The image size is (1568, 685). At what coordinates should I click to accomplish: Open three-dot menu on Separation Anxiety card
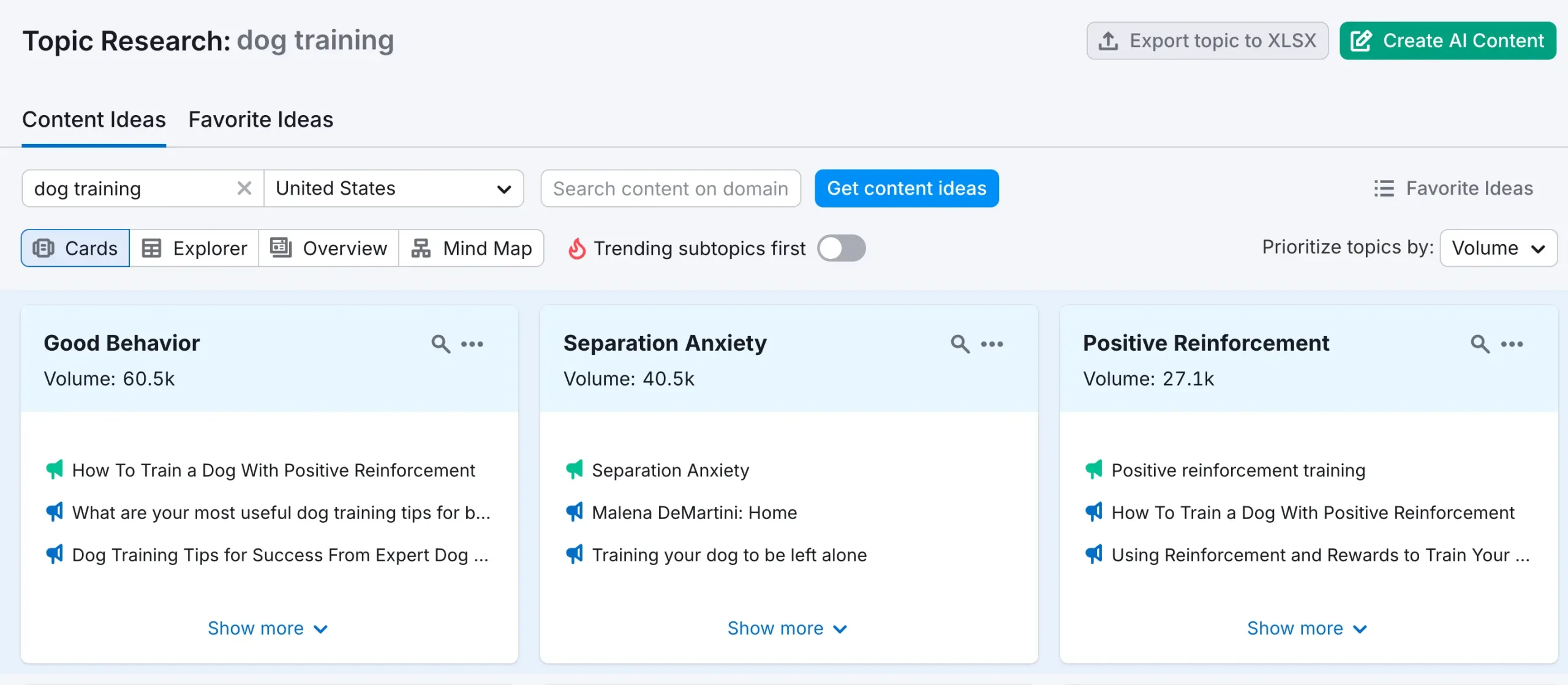coord(992,344)
